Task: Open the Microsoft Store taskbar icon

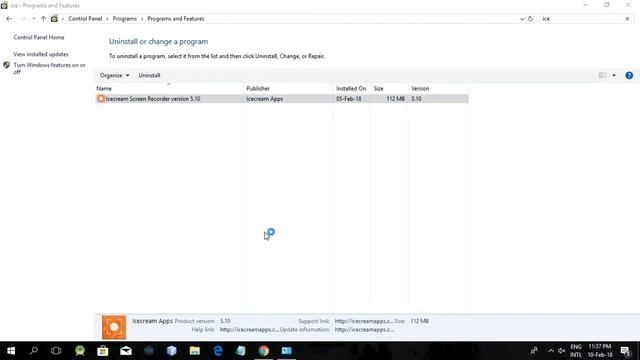Action: 103,351
